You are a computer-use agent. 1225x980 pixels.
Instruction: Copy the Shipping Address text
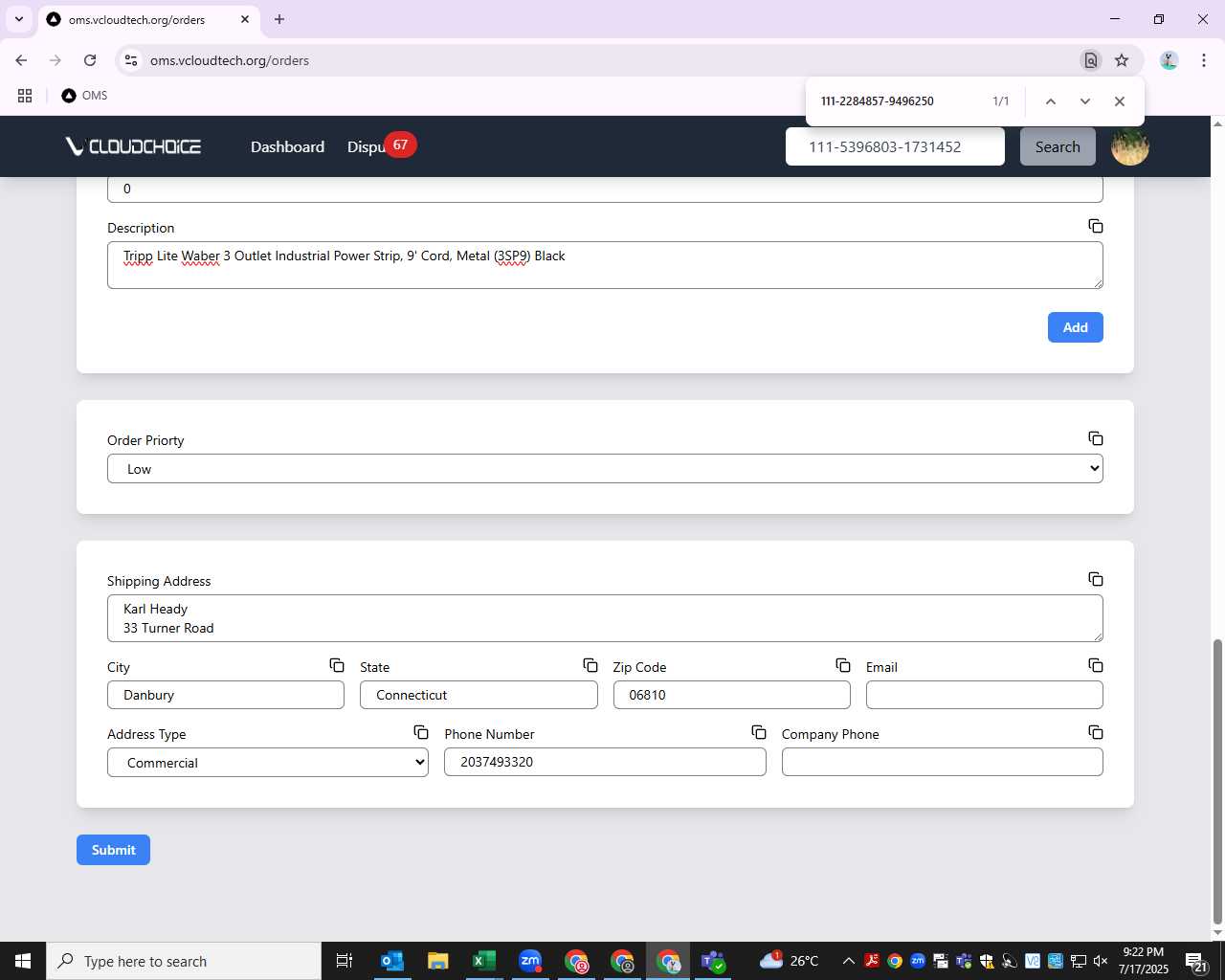1096,579
